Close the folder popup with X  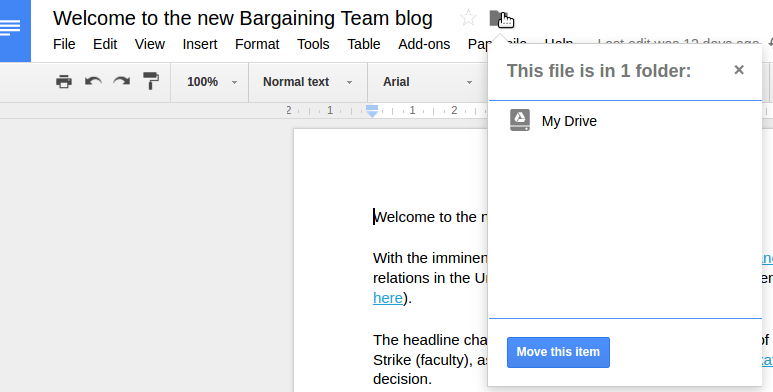coord(738,70)
